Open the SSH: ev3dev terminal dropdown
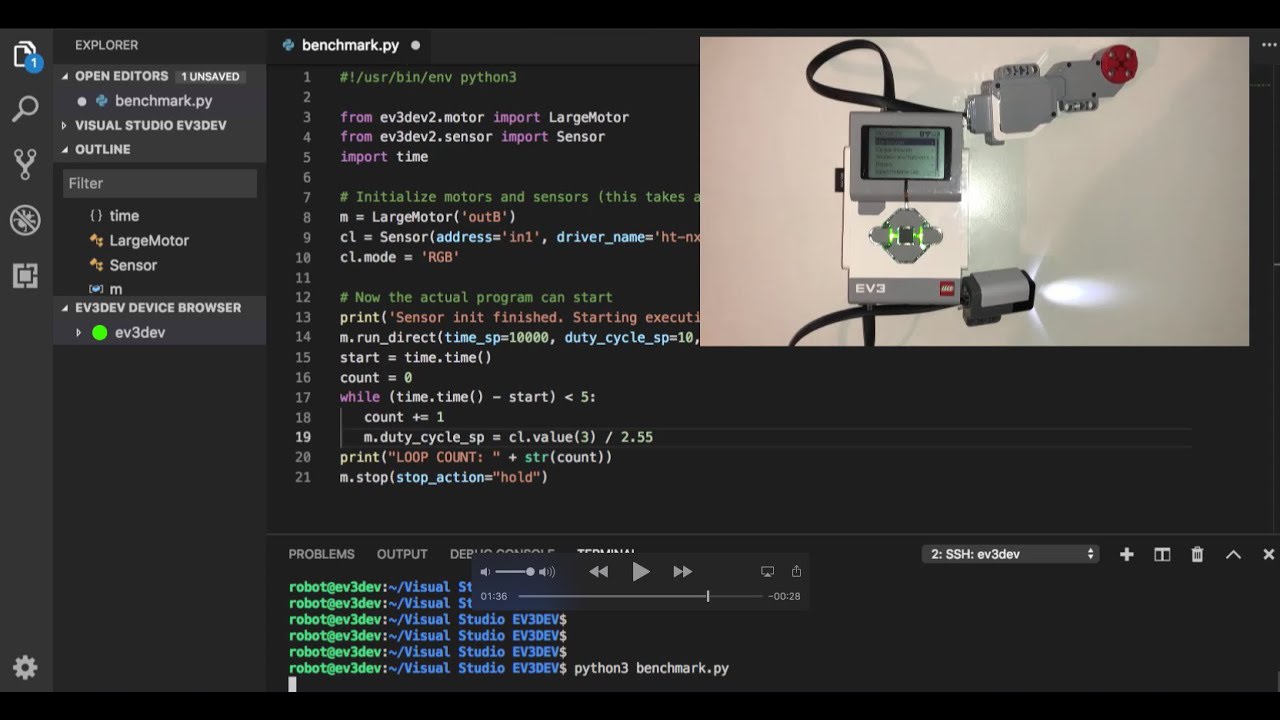1280x720 pixels. click(x=1010, y=554)
